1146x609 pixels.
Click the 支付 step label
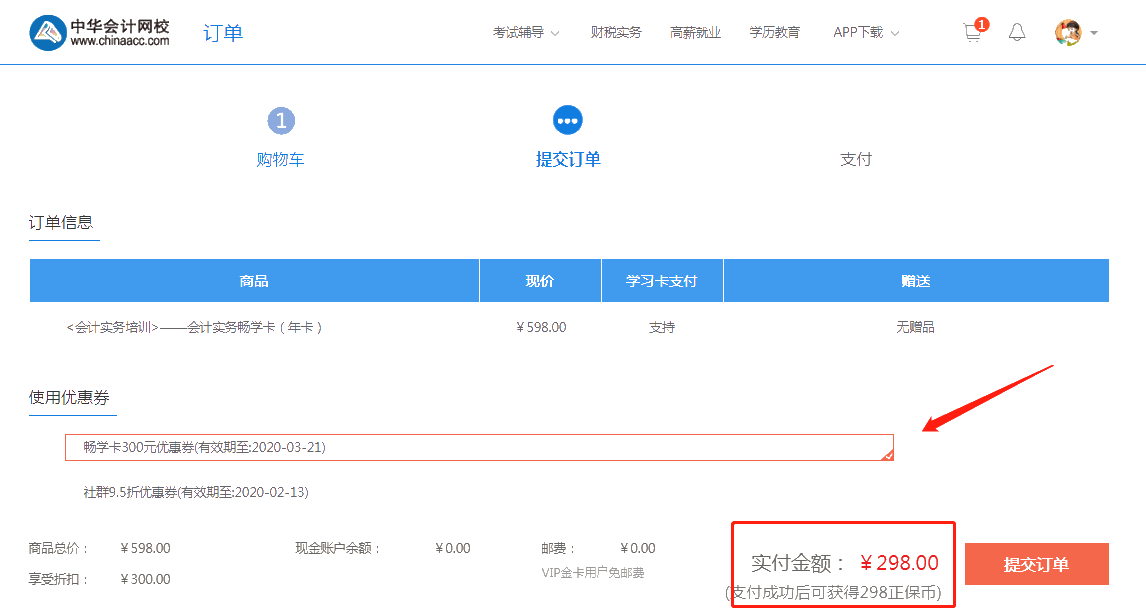coord(856,159)
